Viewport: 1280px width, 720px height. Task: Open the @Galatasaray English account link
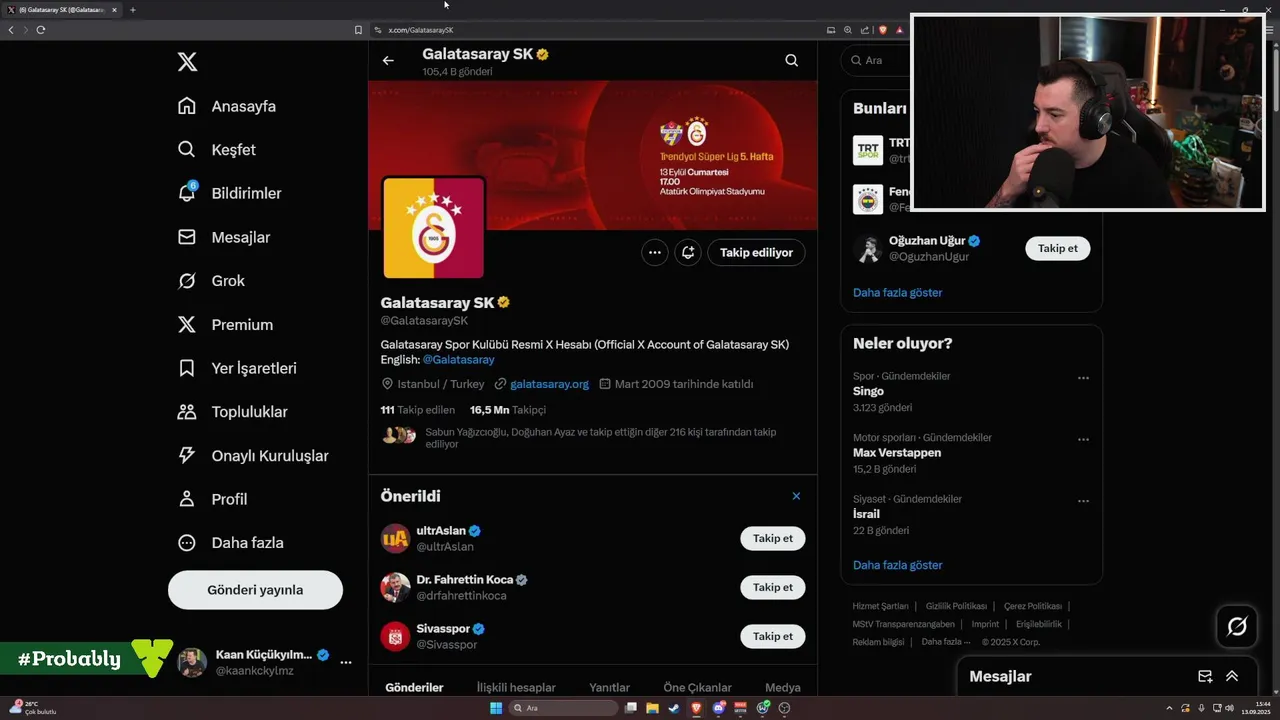coord(458,360)
